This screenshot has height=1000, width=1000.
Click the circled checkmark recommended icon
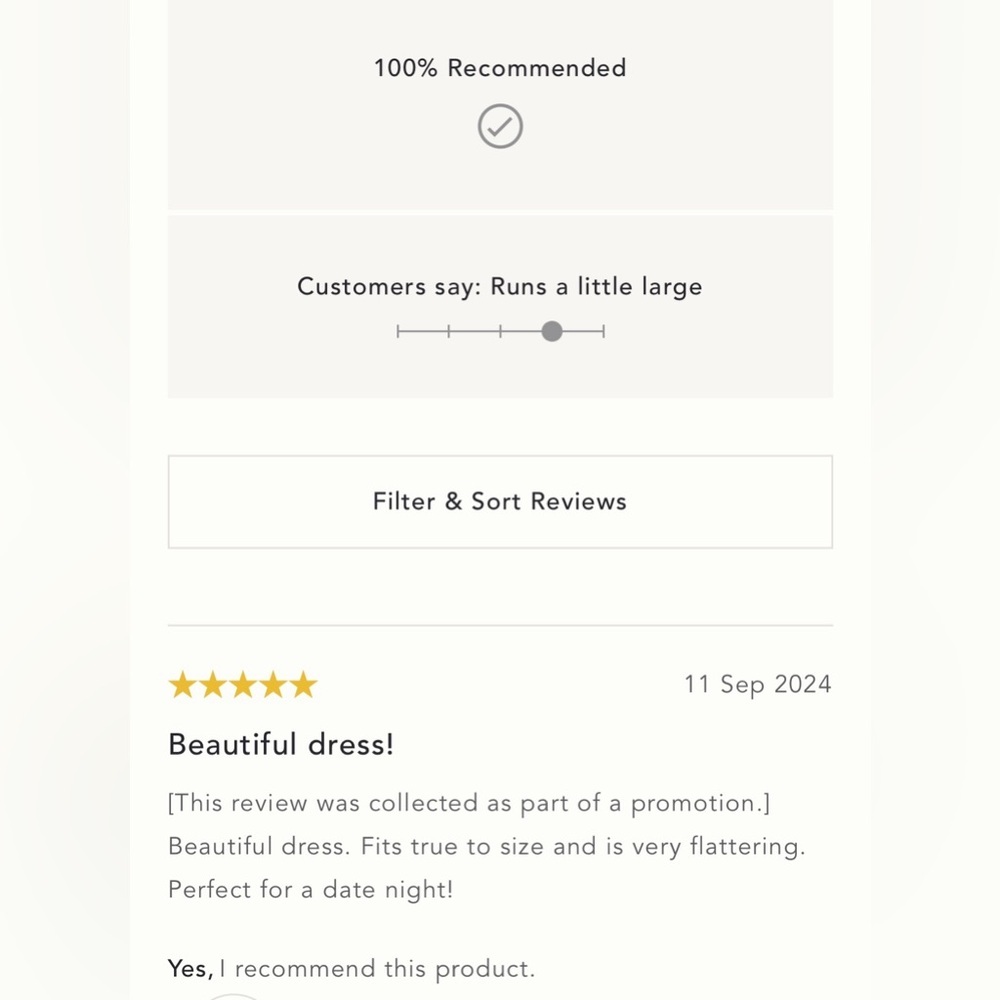pyautogui.click(x=500, y=127)
